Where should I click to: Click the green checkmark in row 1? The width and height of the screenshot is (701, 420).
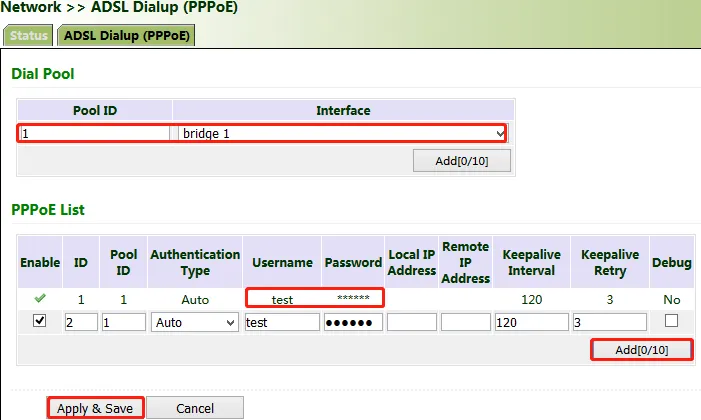point(40,298)
